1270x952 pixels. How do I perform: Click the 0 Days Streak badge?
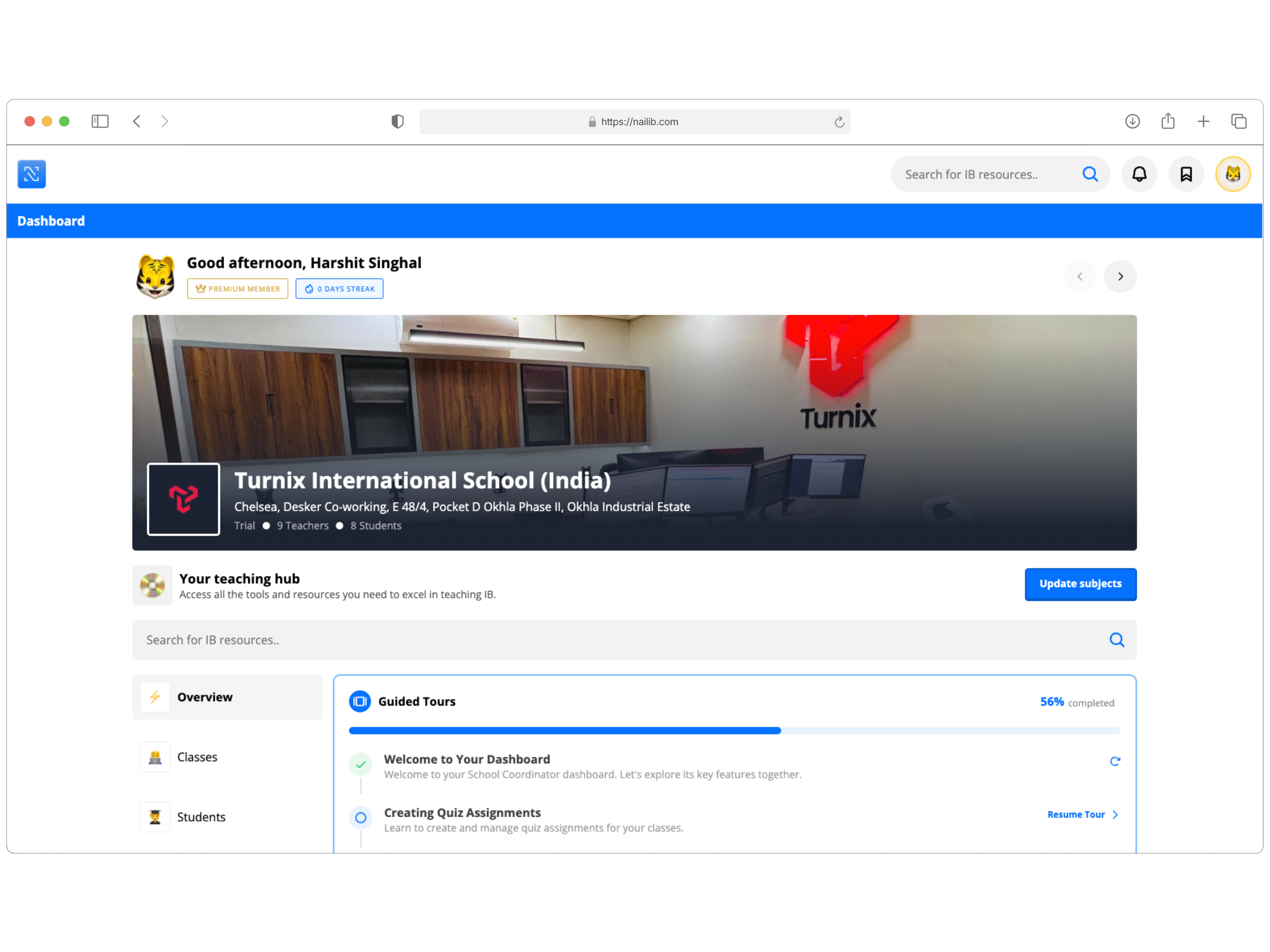pyautogui.click(x=339, y=289)
